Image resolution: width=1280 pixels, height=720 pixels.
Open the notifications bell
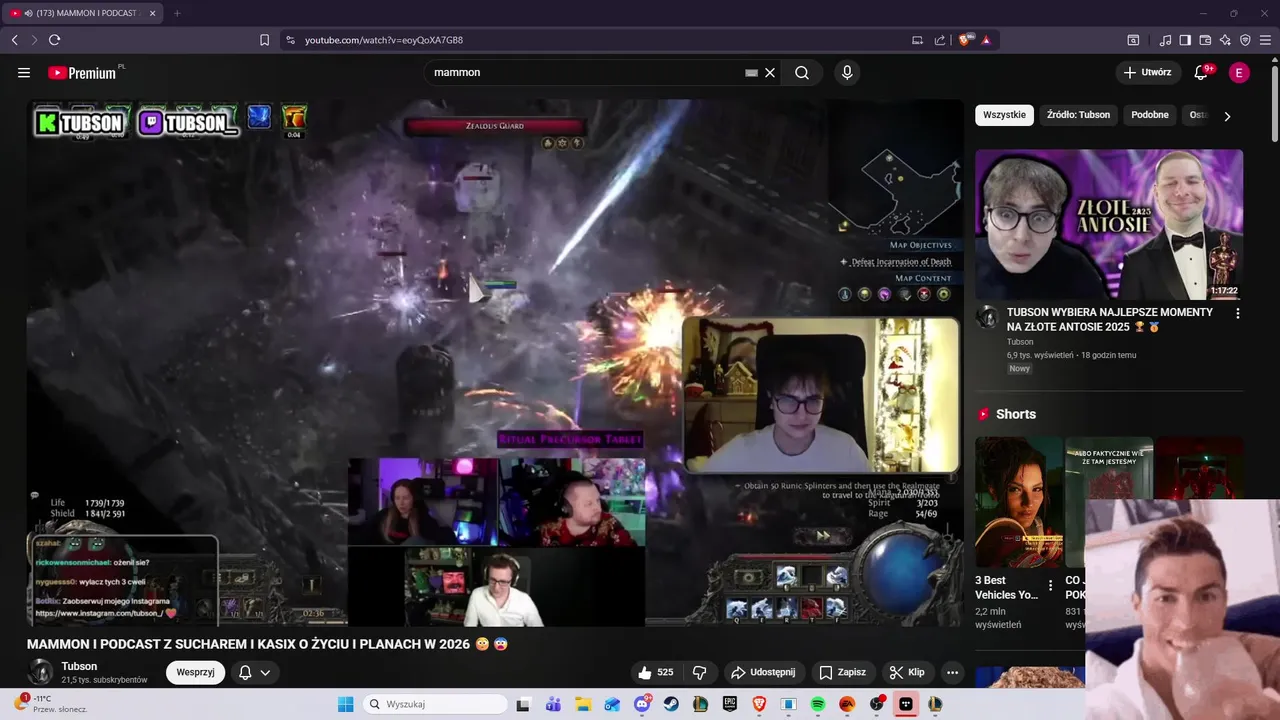1202,73
